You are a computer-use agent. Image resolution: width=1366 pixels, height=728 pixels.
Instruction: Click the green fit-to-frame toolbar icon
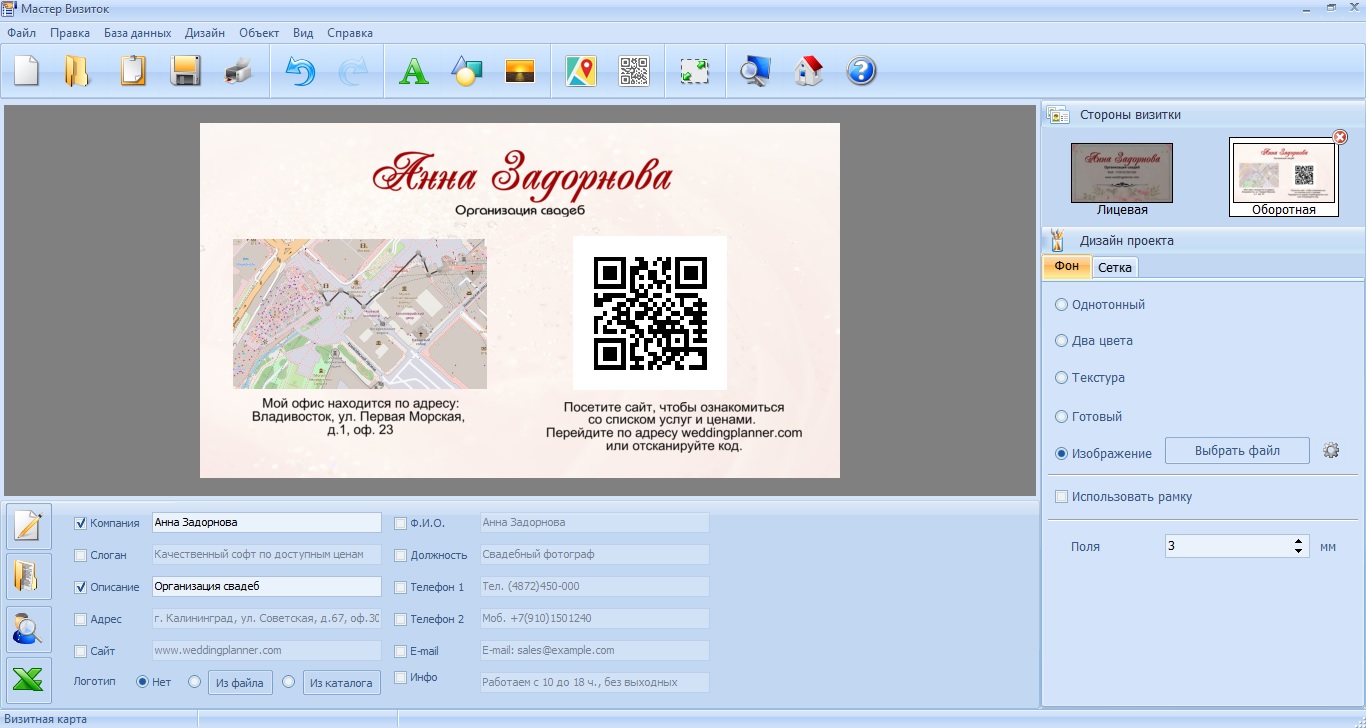pyautogui.click(x=695, y=71)
